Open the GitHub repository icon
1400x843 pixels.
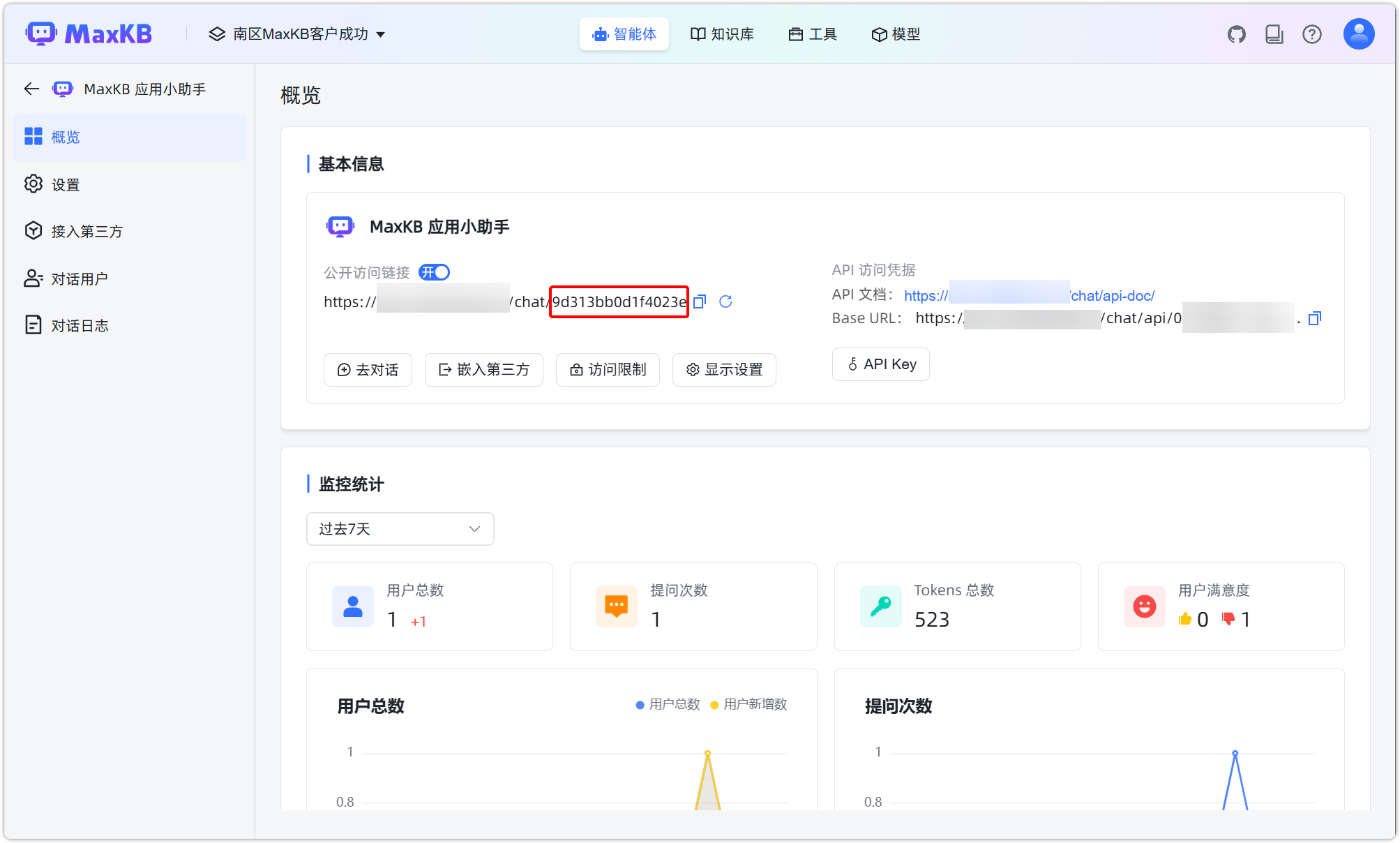click(x=1236, y=33)
